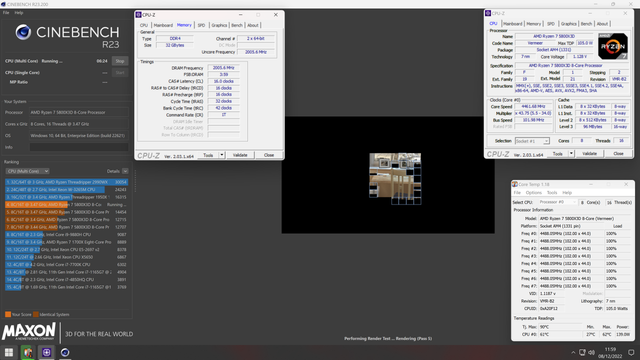Click the CPU-Z title icon in memory window
The image size is (640, 360).
138,15
